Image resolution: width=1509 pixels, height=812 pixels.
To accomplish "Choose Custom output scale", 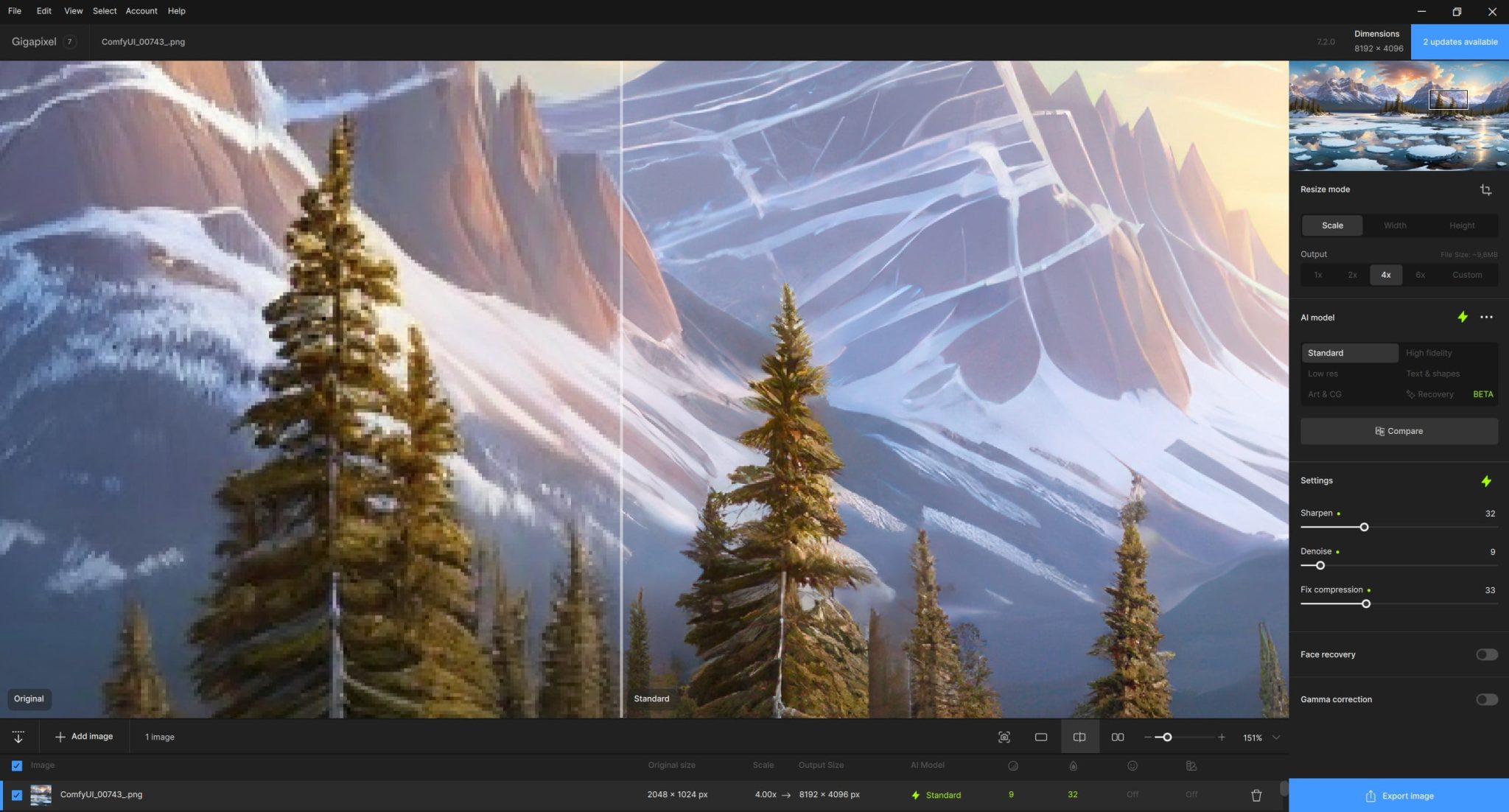I will point(1466,274).
